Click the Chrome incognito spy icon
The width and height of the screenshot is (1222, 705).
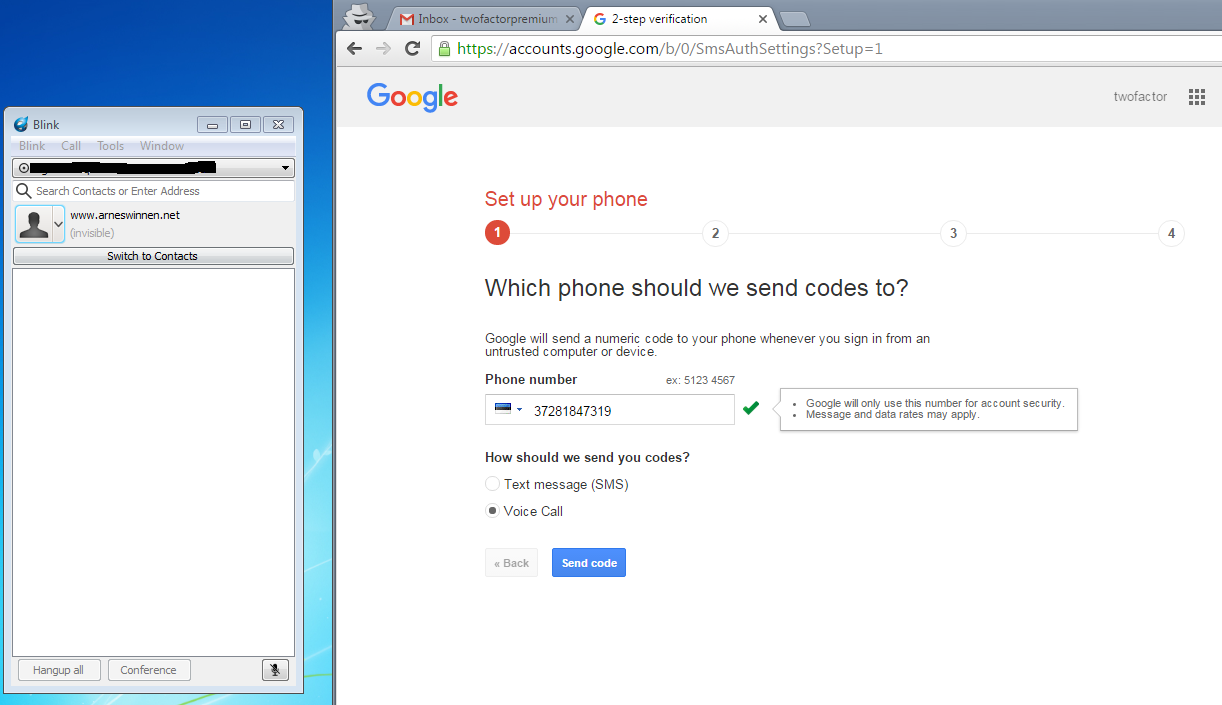(358, 16)
